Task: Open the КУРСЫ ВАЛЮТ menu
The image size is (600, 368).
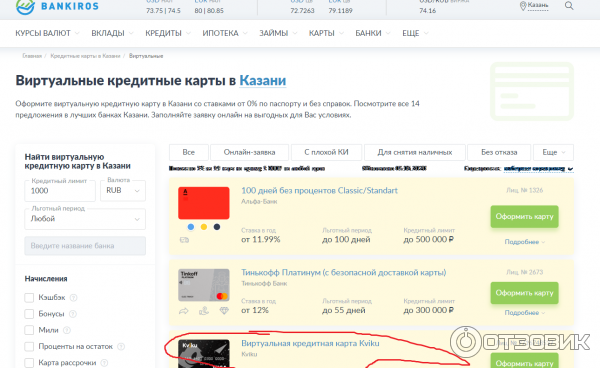Action: coord(47,33)
